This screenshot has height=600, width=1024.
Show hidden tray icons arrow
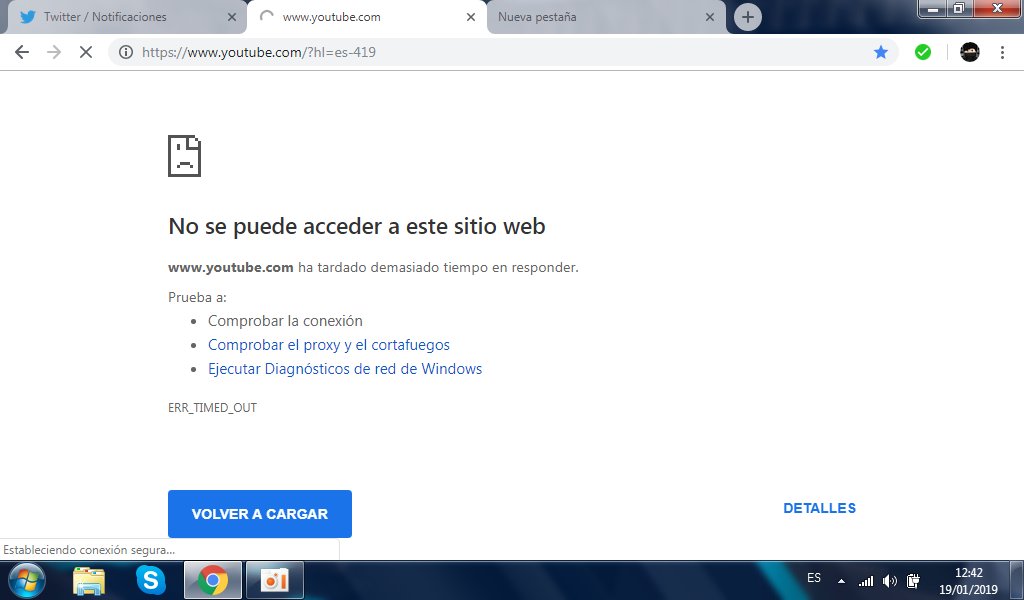coord(842,580)
